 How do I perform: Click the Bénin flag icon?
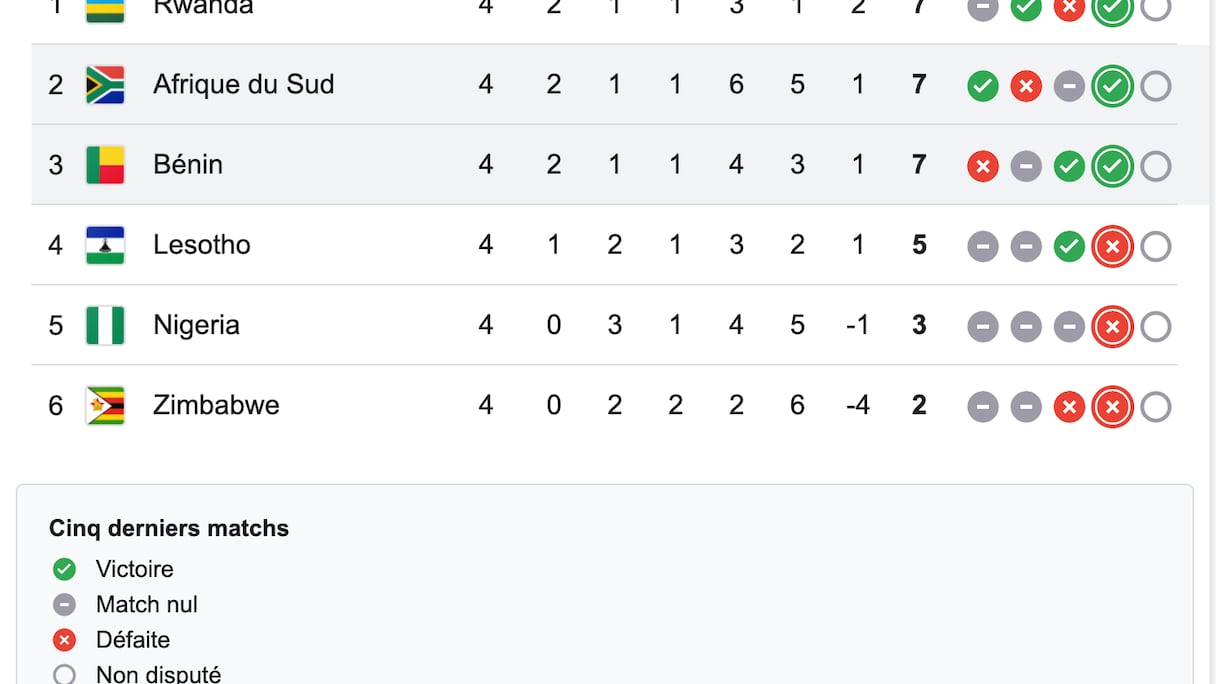tap(105, 165)
